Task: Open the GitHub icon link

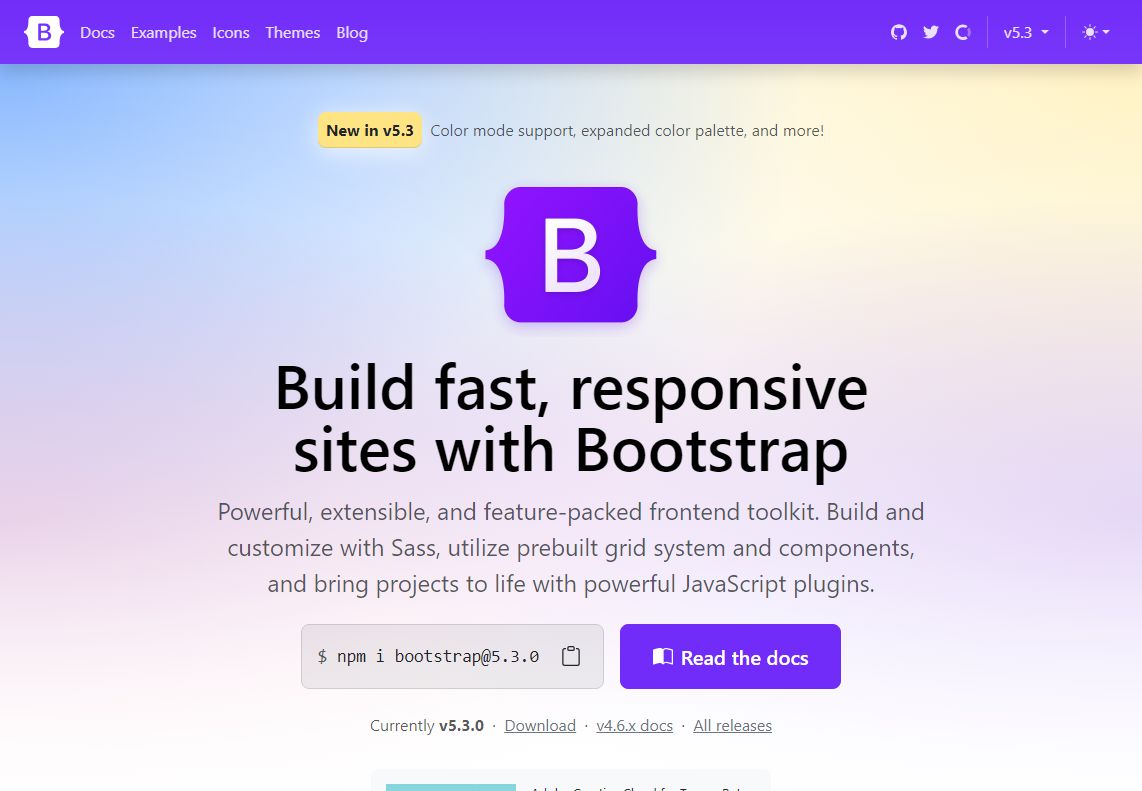Action: coord(899,32)
